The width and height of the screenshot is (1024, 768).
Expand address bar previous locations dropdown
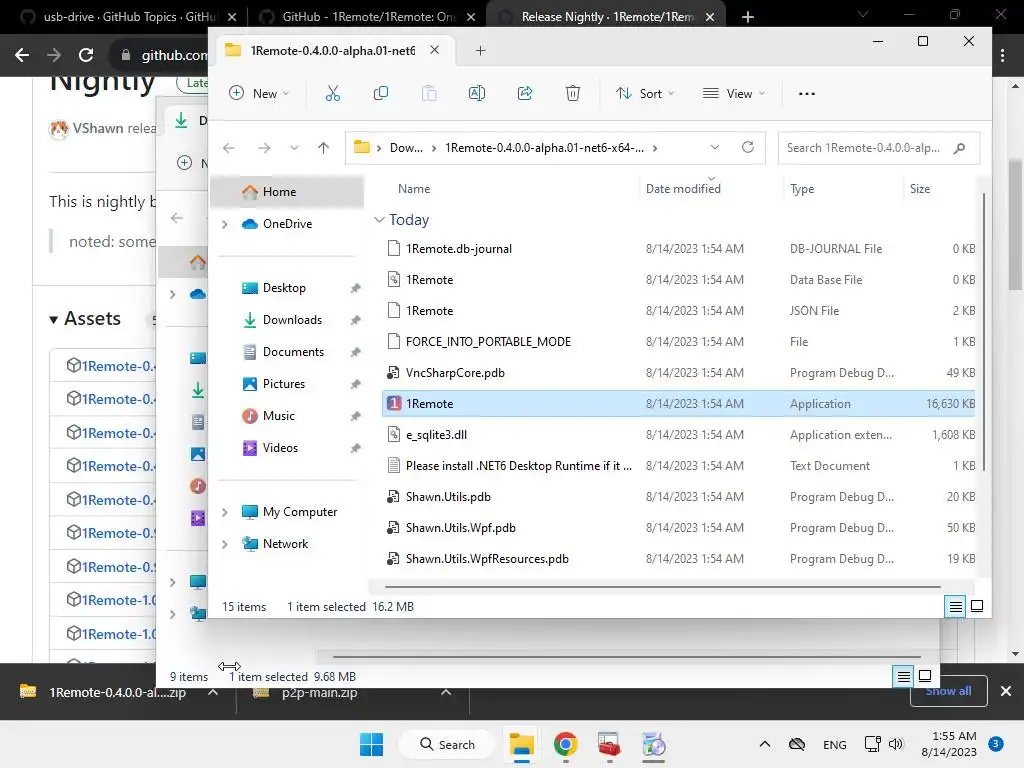tap(714, 147)
